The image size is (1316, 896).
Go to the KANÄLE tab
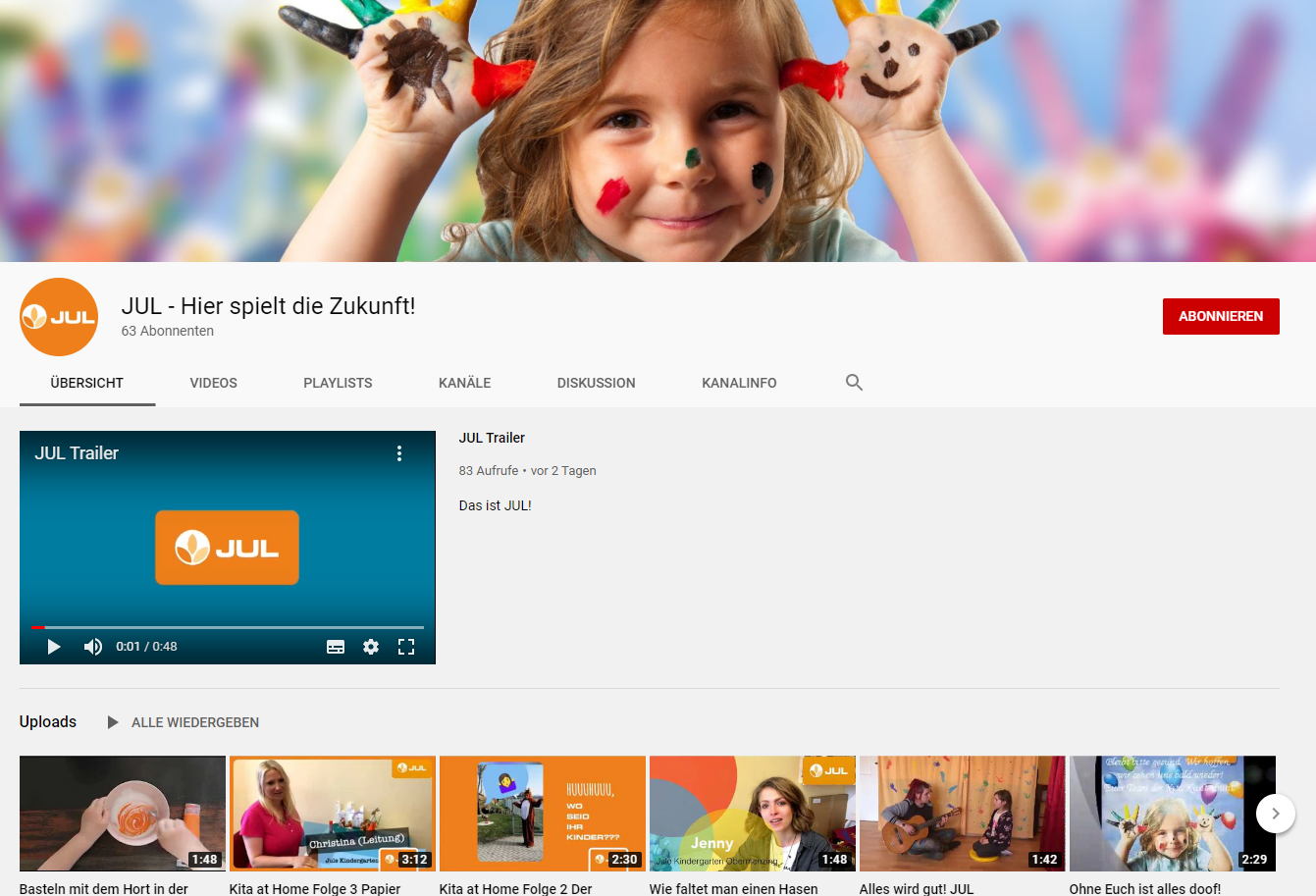point(465,383)
